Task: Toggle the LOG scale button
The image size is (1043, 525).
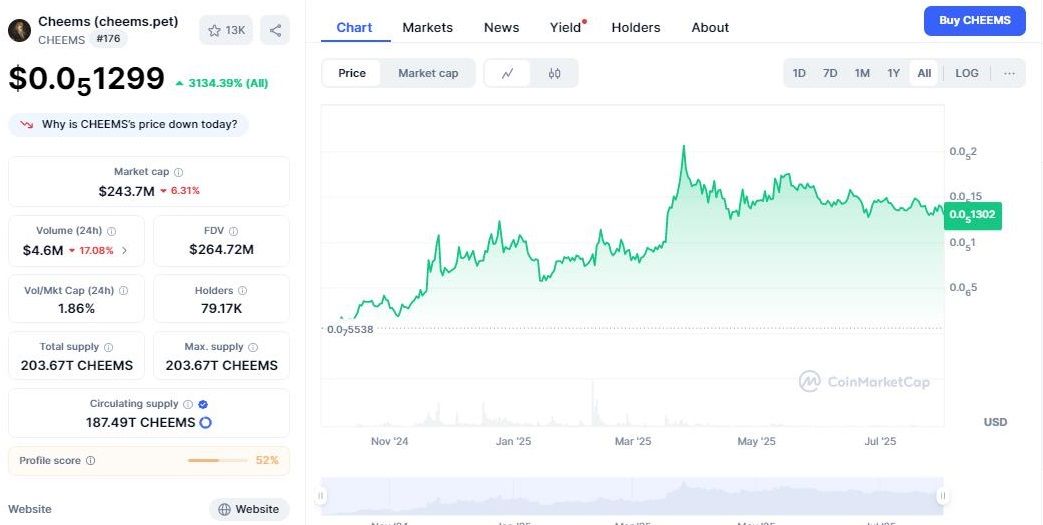Action: tap(967, 73)
